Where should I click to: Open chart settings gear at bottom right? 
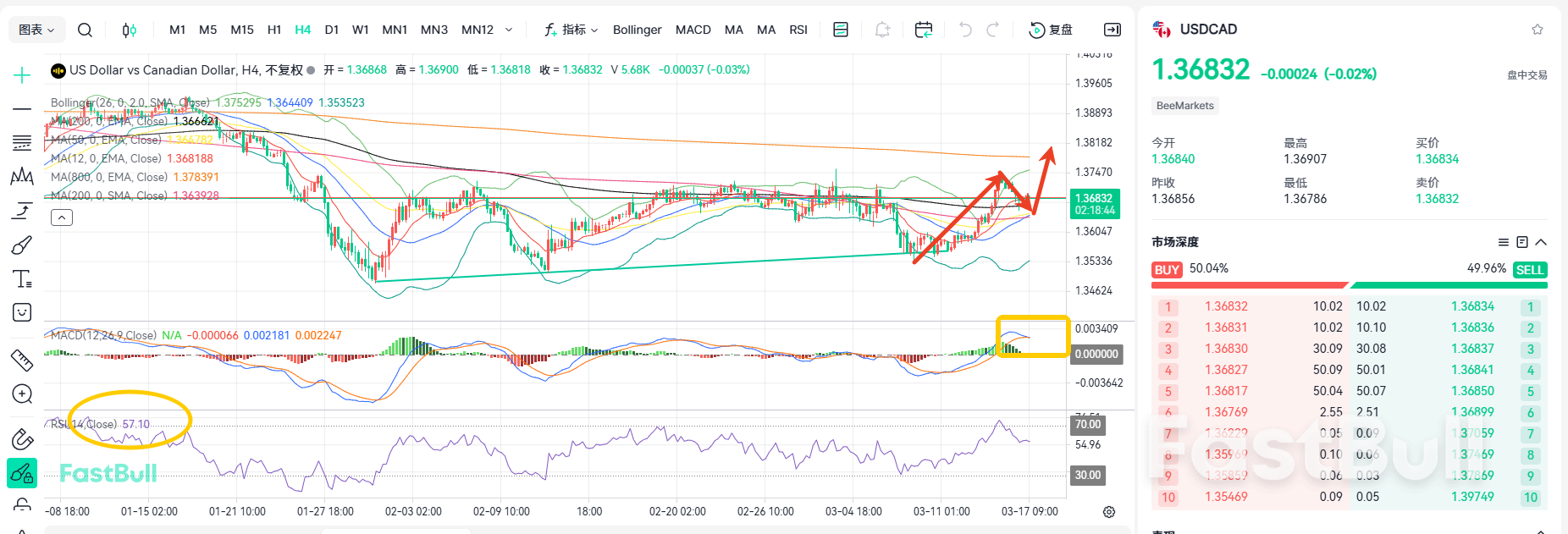[1109, 512]
